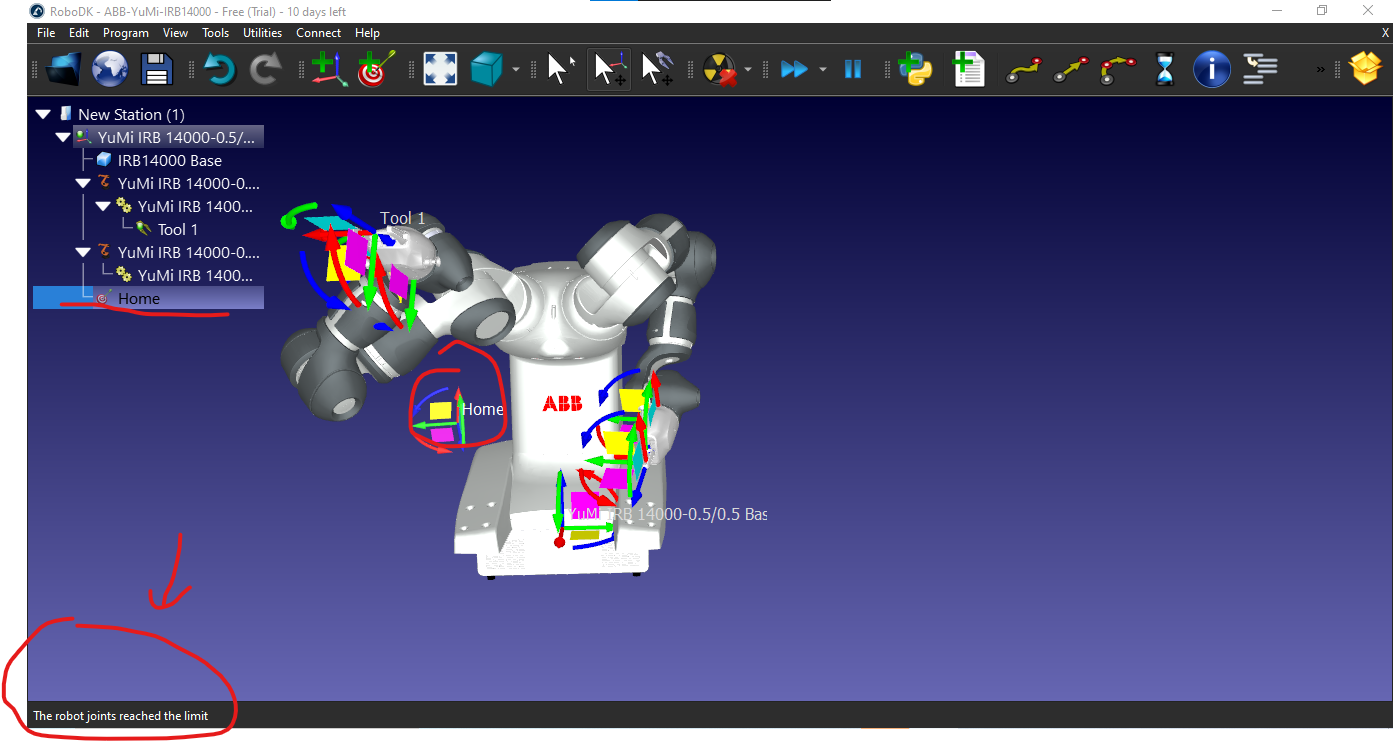Click the Add program icon
This screenshot has height=742, width=1393.
click(968, 69)
